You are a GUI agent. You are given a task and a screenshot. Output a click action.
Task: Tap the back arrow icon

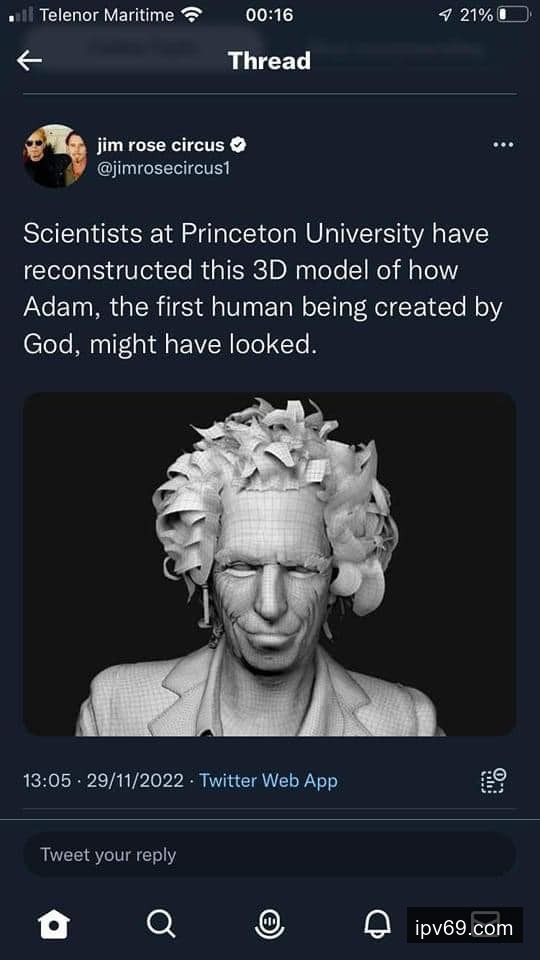(29, 60)
